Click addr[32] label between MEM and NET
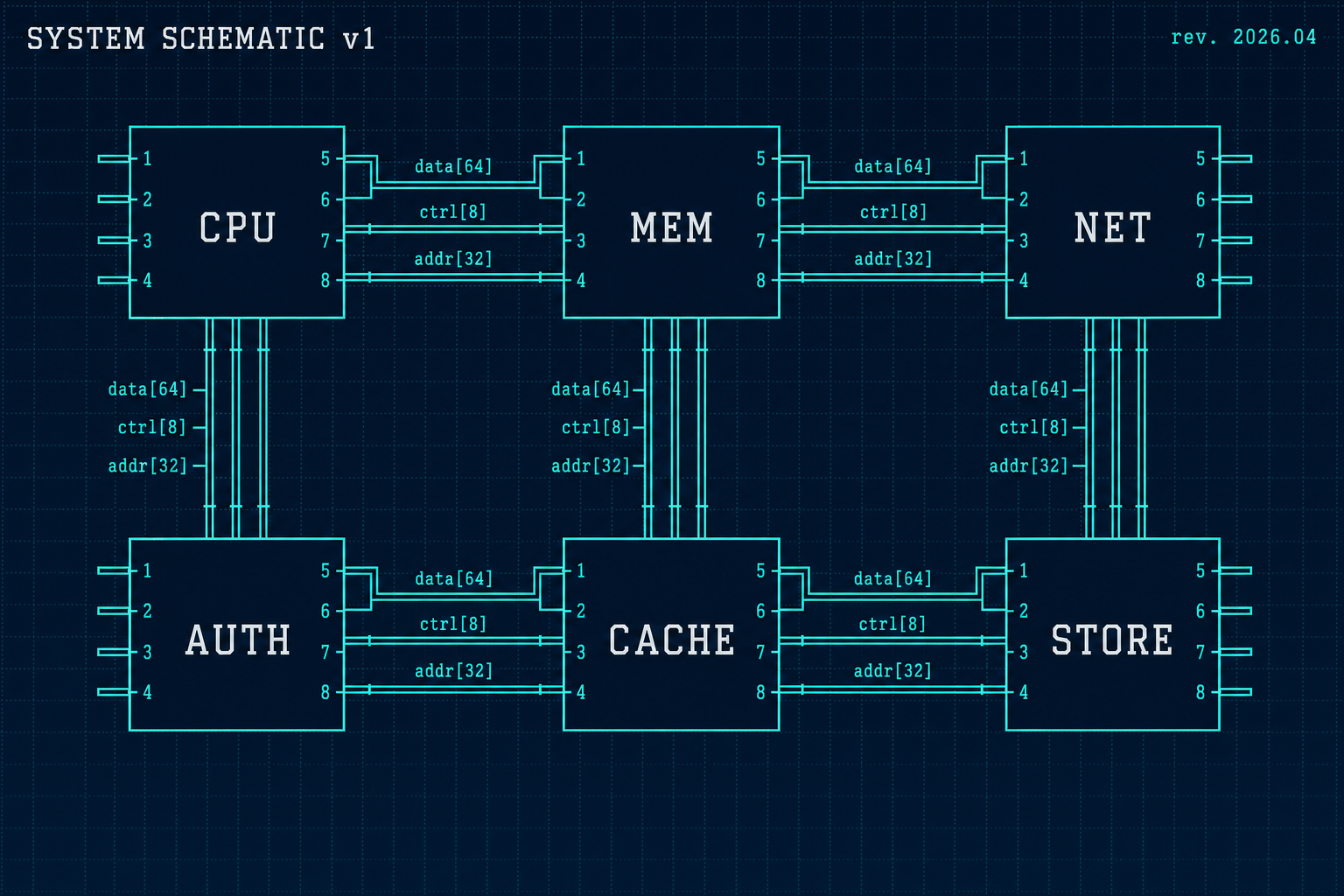 (892, 259)
